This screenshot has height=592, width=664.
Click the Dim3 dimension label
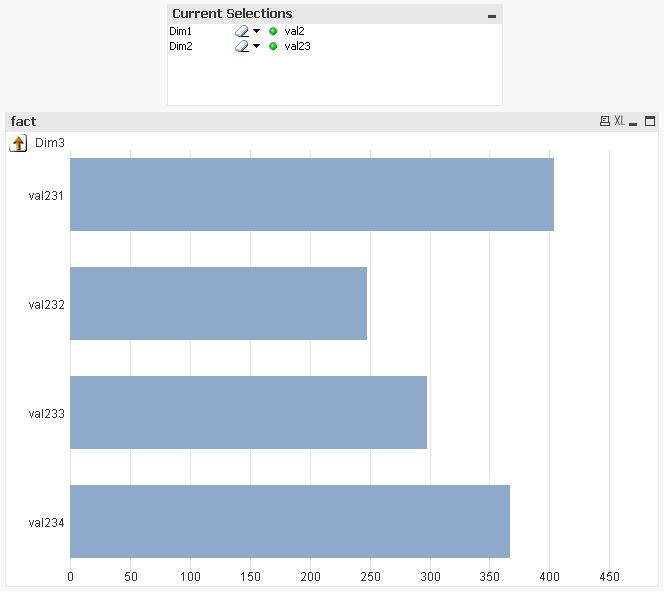pos(50,143)
